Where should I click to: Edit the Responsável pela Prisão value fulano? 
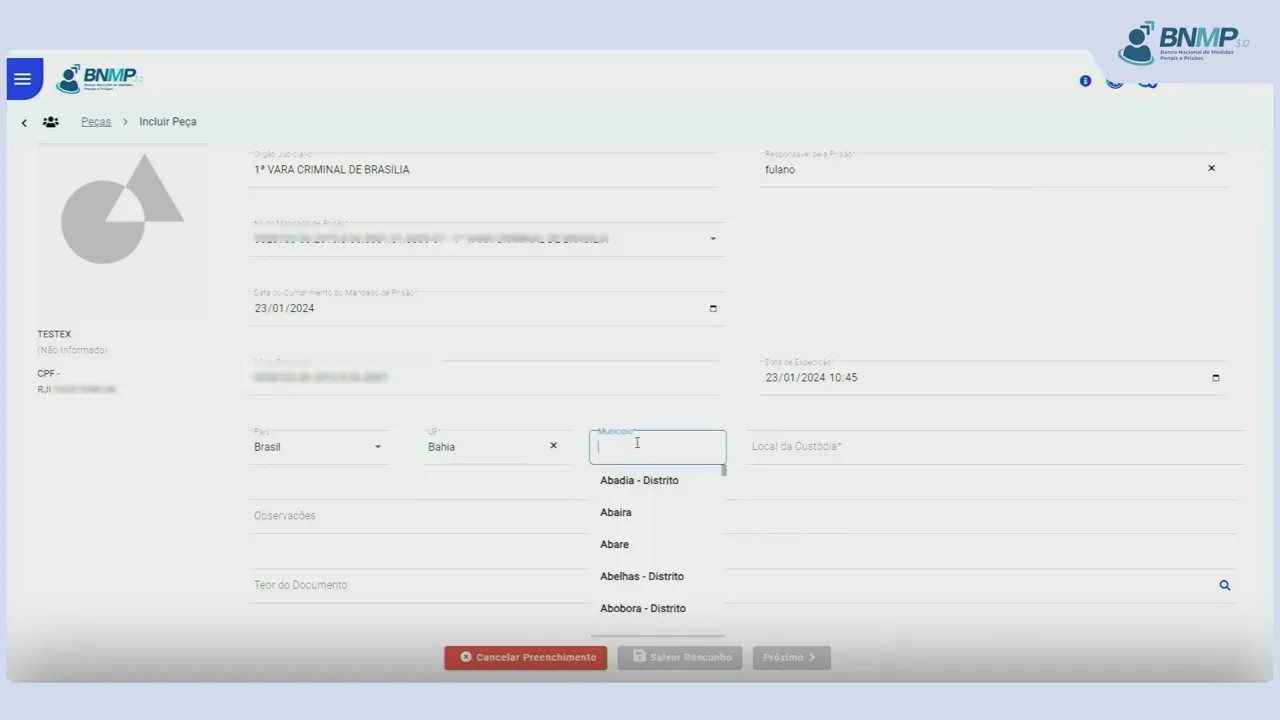(x=780, y=170)
